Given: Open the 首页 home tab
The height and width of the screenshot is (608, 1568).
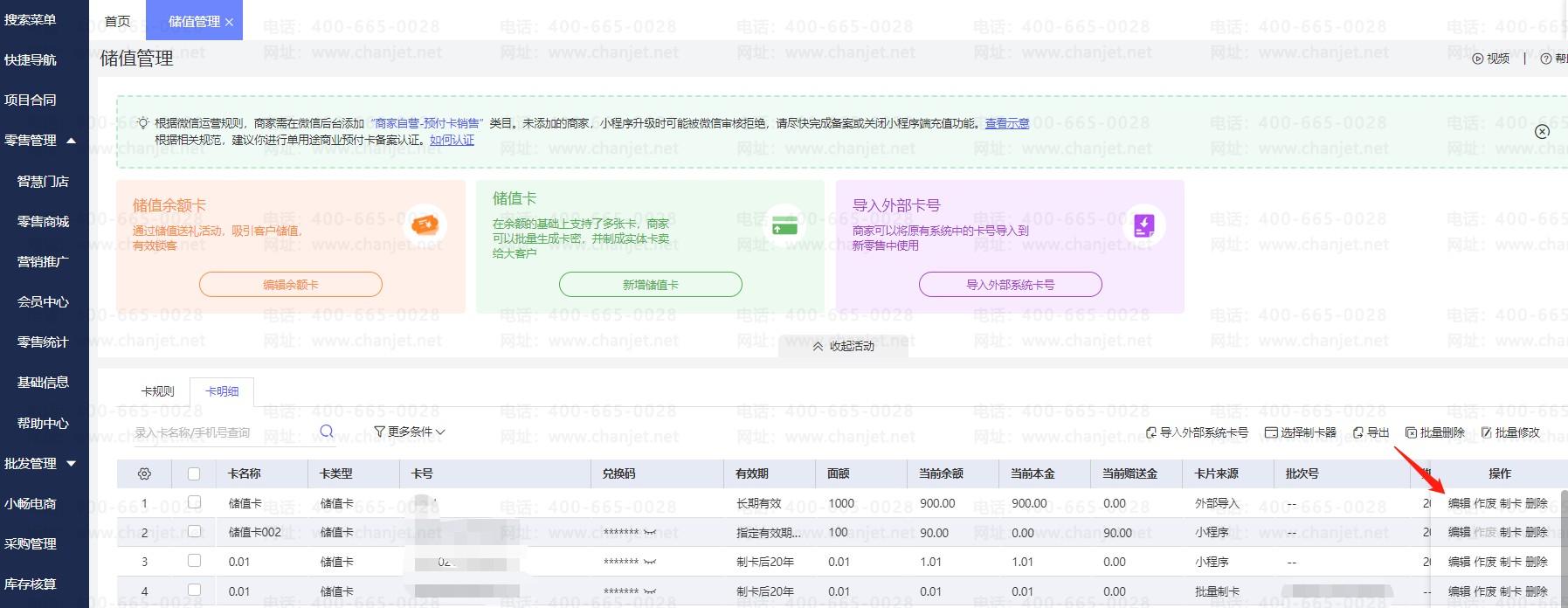Looking at the screenshot, I should [x=117, y=21].
